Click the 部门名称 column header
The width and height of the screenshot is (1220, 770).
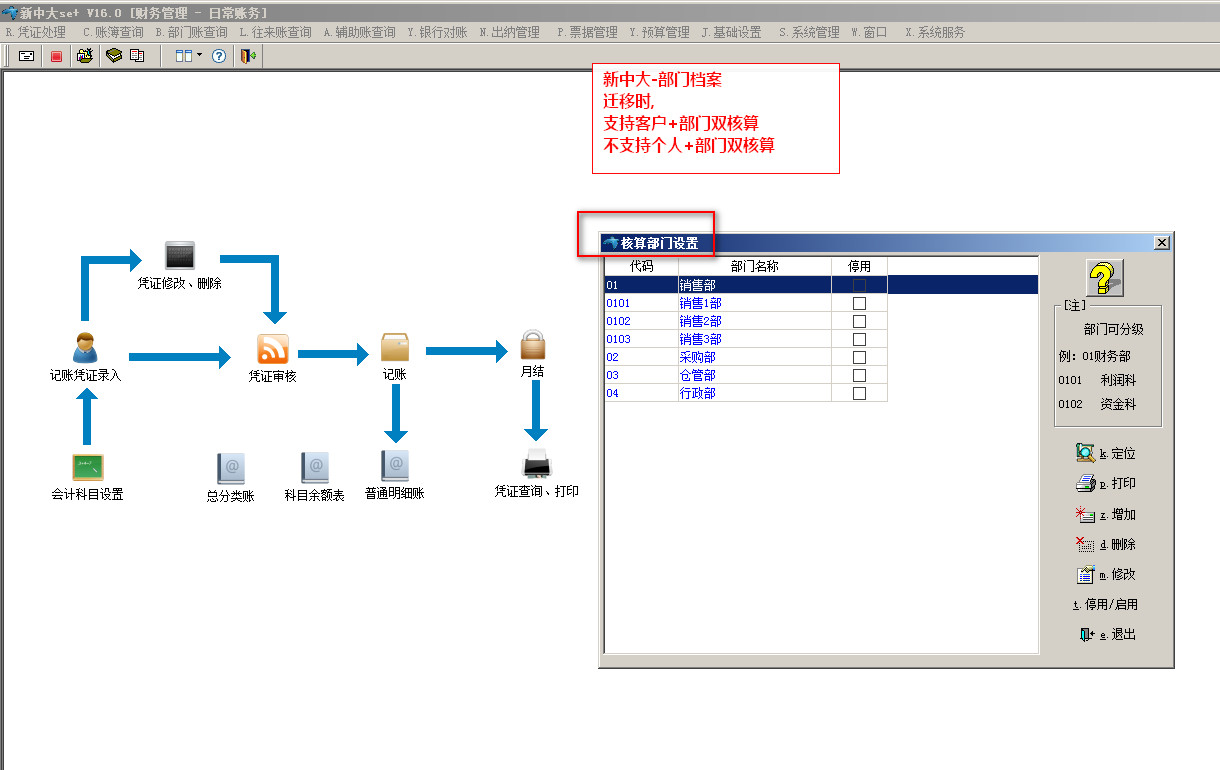(754, 266)
